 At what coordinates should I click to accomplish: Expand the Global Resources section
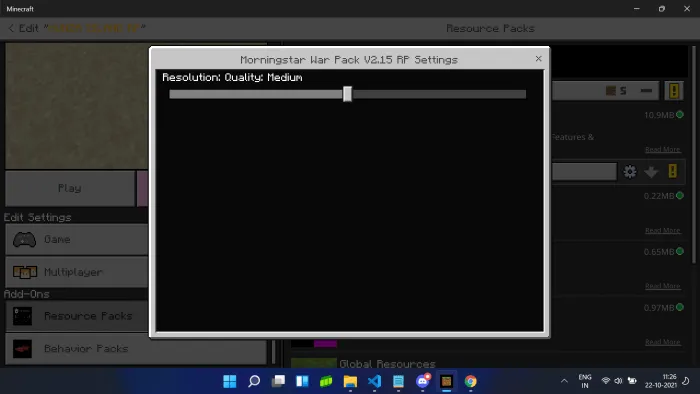pos(387,364)
